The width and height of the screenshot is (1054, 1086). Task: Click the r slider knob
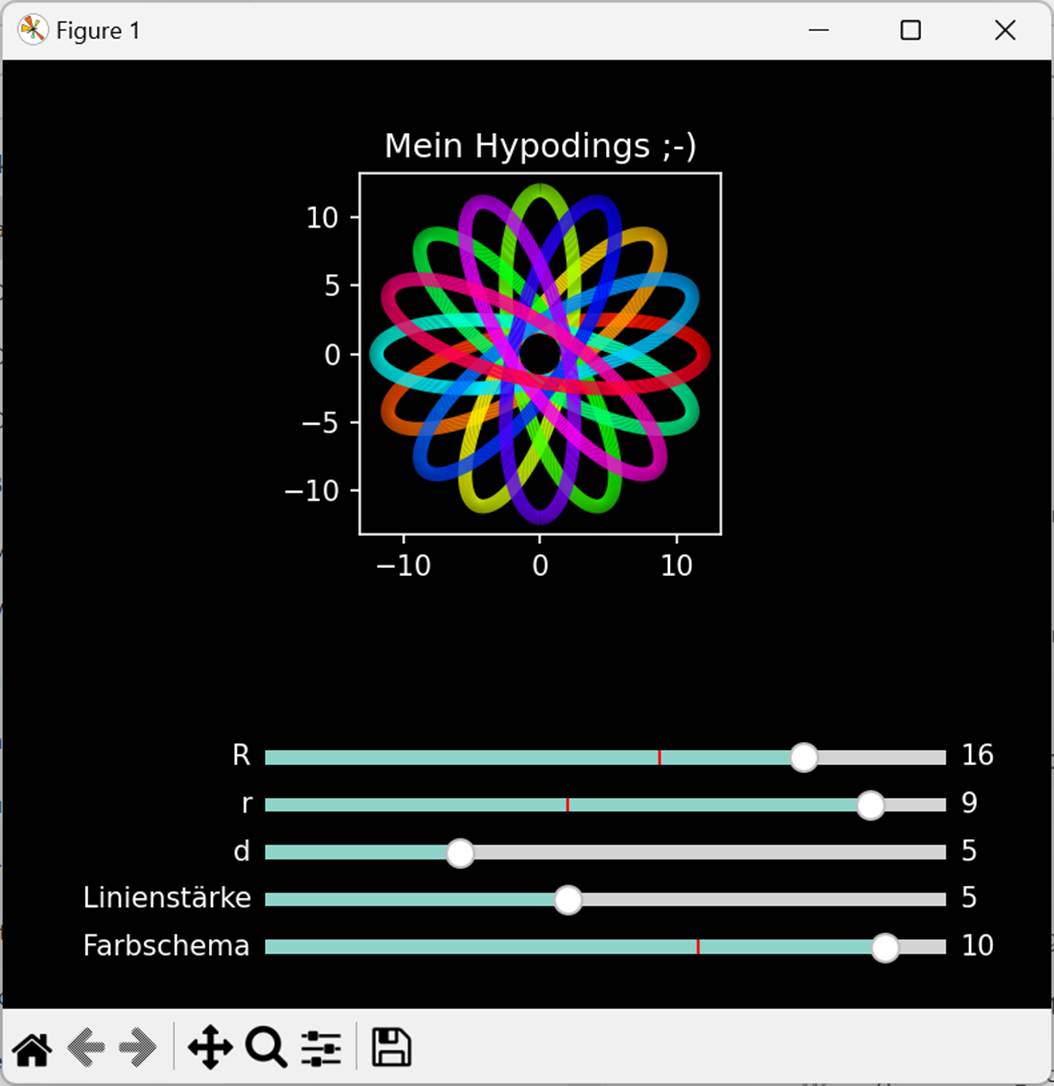click(x=870, y=805)
